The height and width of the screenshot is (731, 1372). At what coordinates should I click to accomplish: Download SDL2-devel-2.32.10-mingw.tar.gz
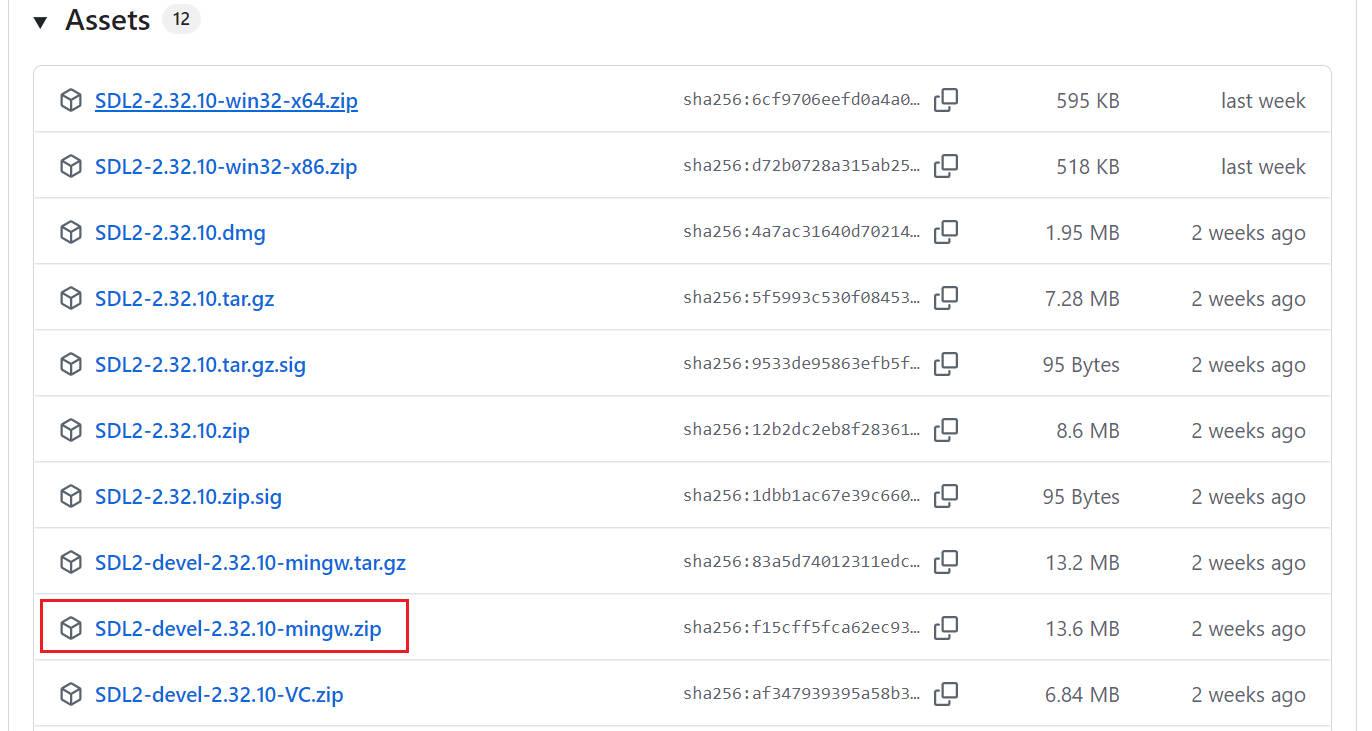point(250,563)
